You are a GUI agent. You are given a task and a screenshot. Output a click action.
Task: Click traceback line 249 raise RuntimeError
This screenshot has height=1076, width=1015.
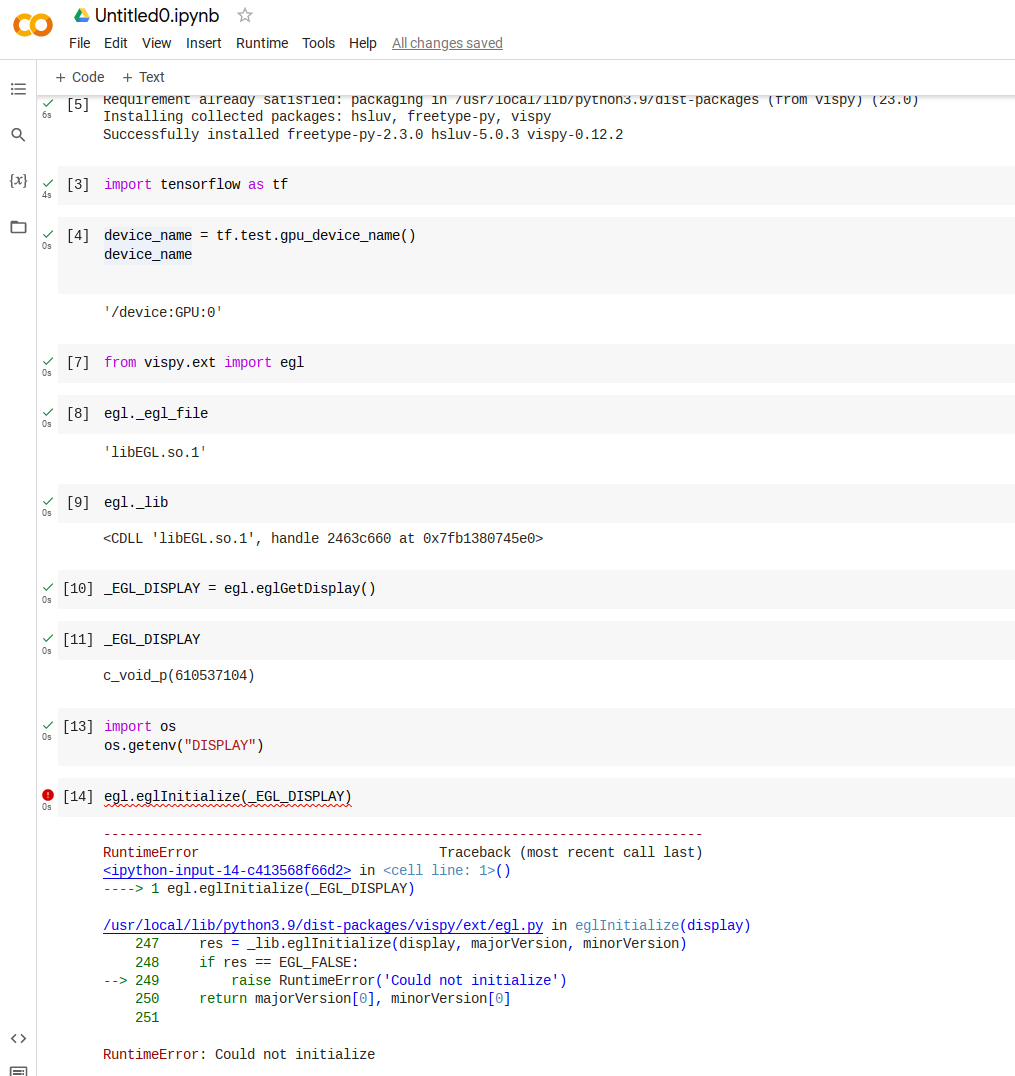(x=336, y=981)
